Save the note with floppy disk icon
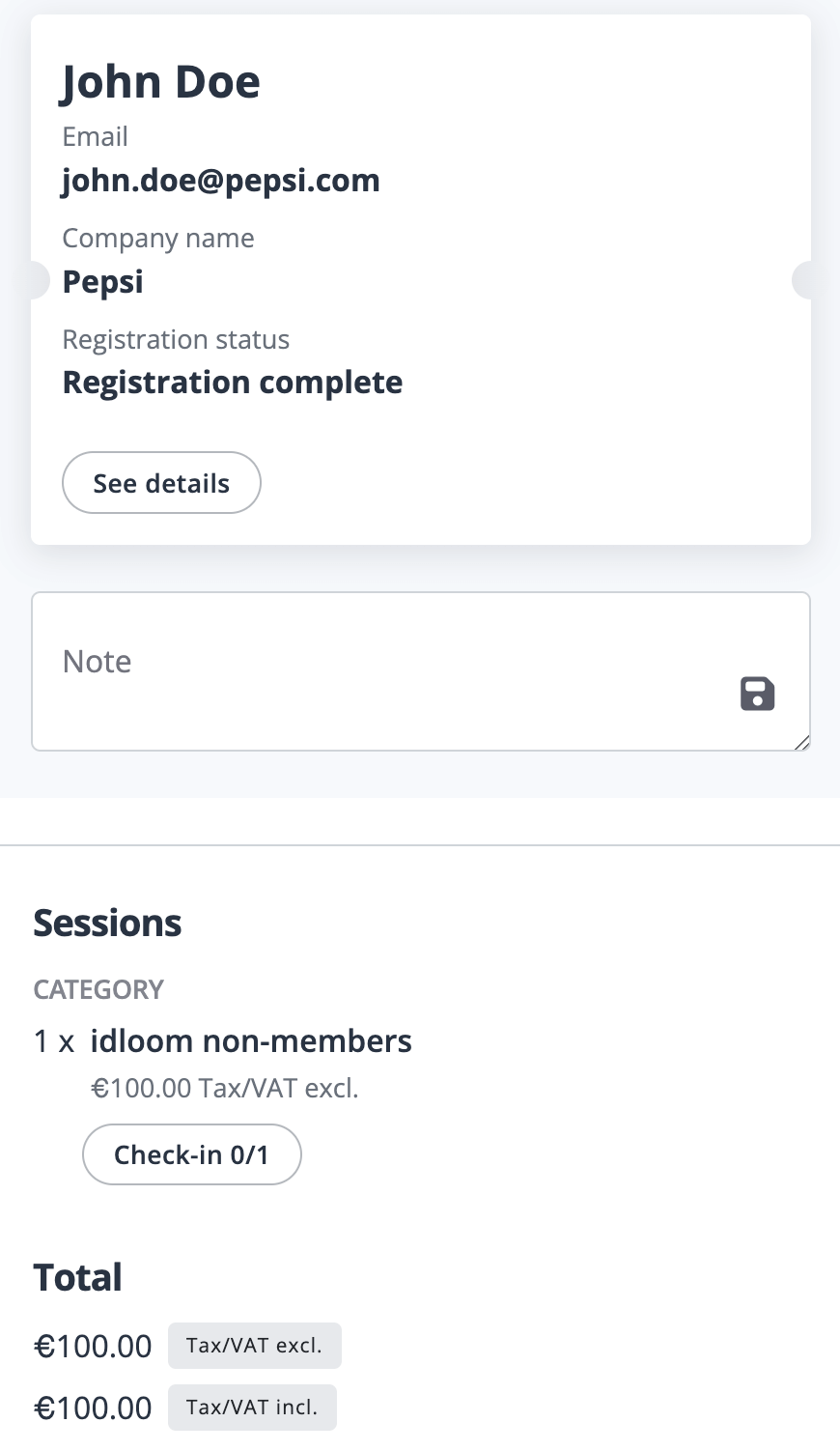840x1451 pixels. click(x=757, y=694)
